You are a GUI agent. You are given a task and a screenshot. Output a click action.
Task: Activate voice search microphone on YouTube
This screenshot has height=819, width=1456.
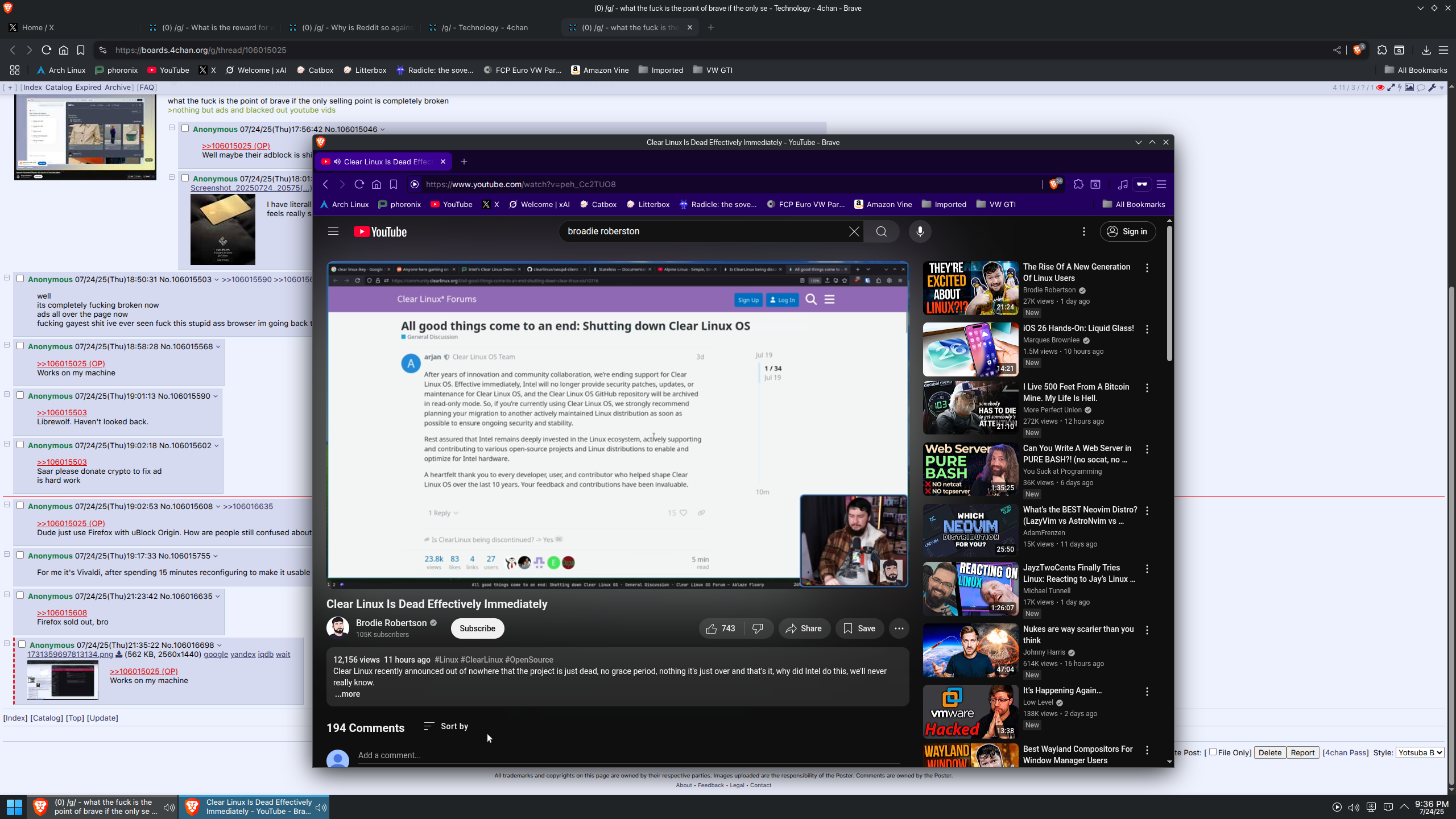pos(920,231)
